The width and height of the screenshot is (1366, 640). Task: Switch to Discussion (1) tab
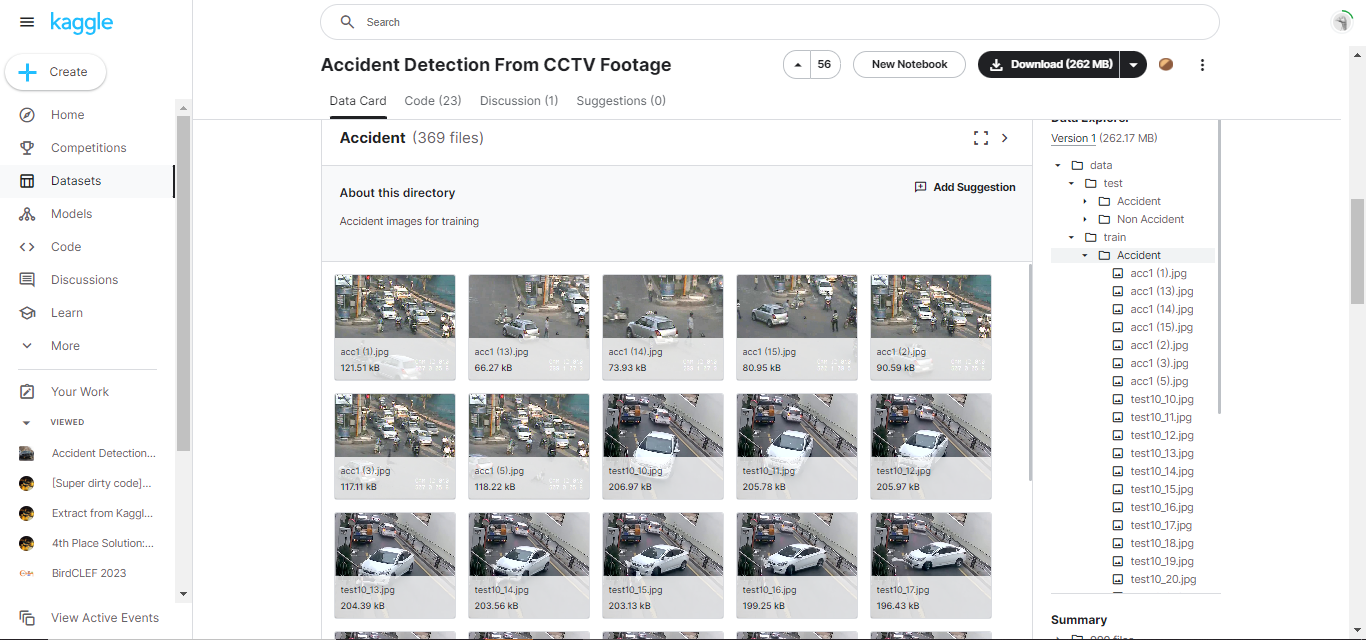click(519, 101)
